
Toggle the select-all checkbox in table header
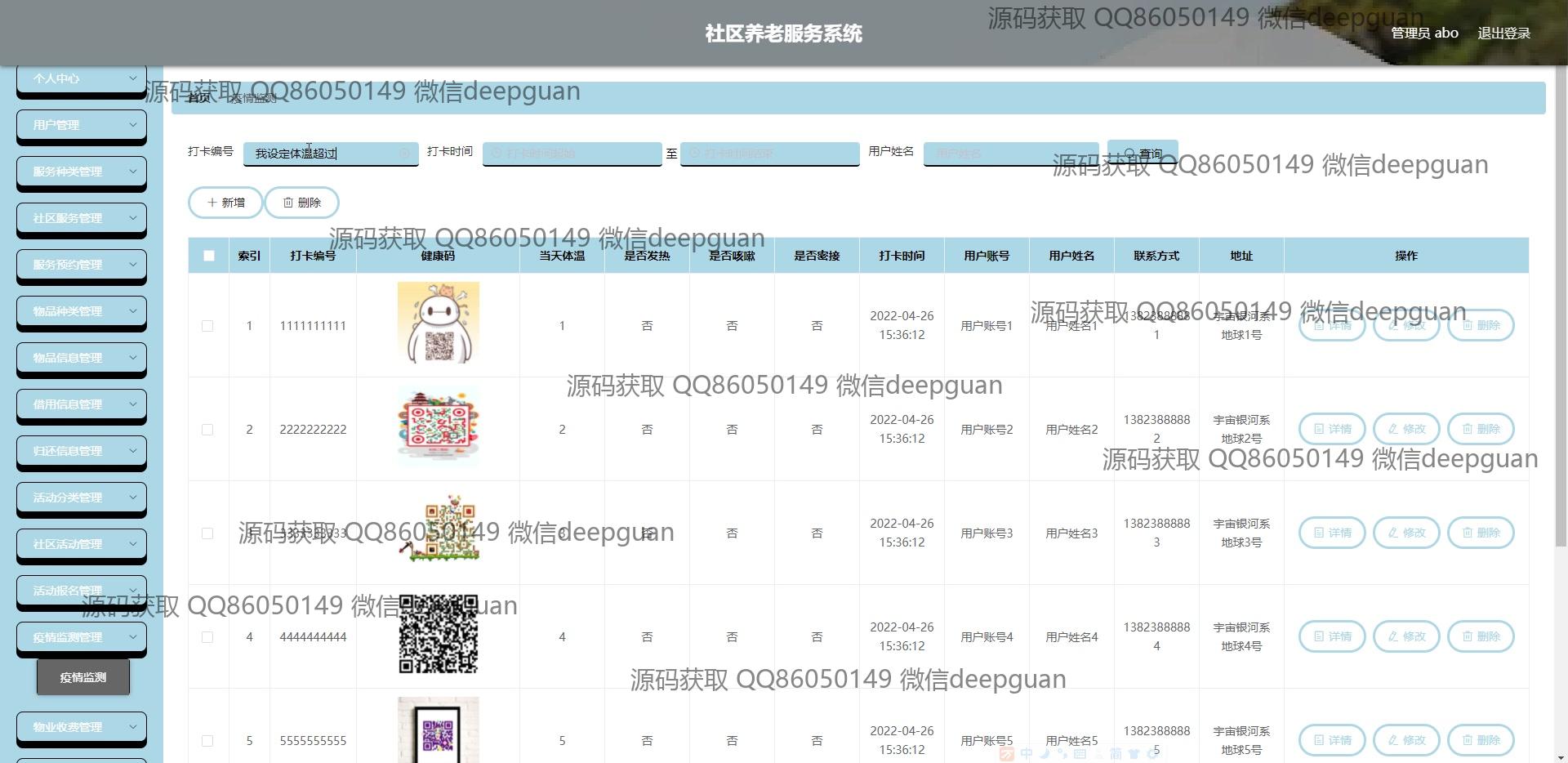point(209,256)
